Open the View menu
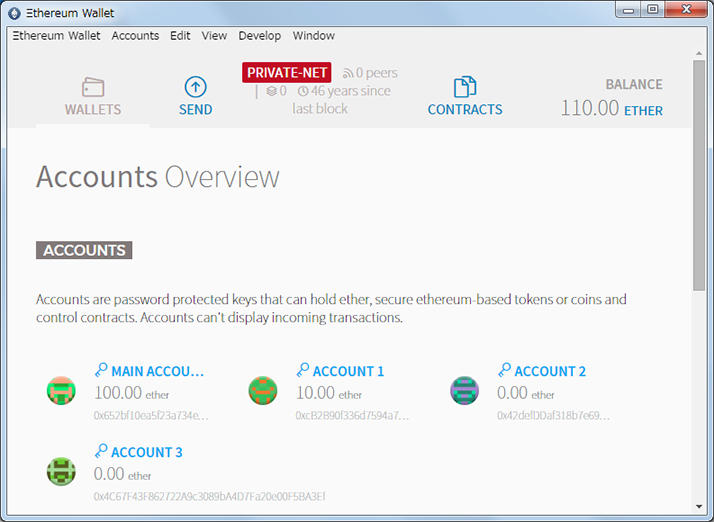714x522 pixels. click(214, 36)
